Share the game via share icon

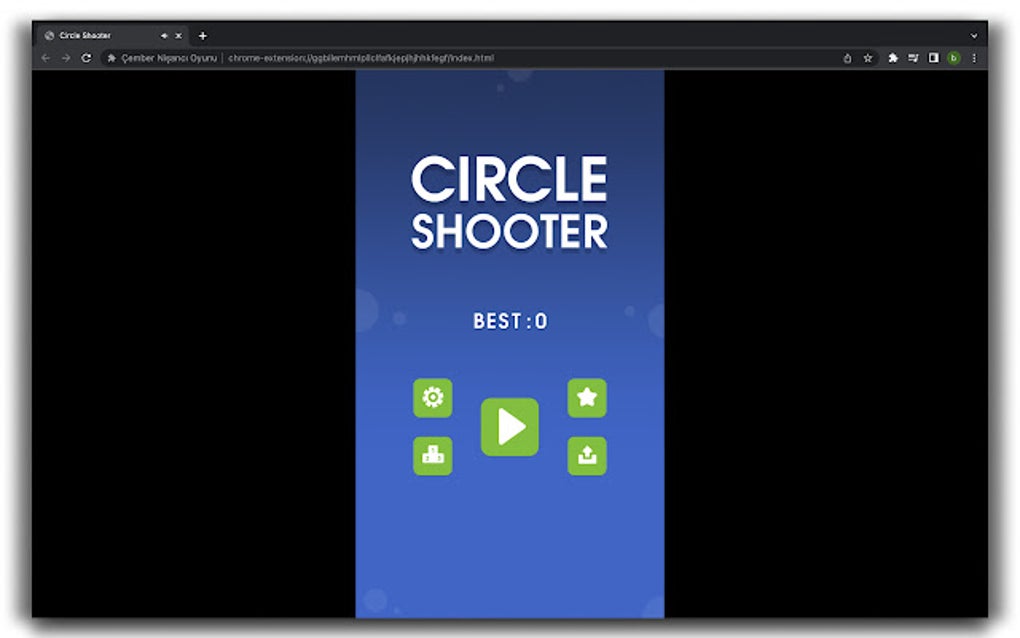tap(587, 455)
